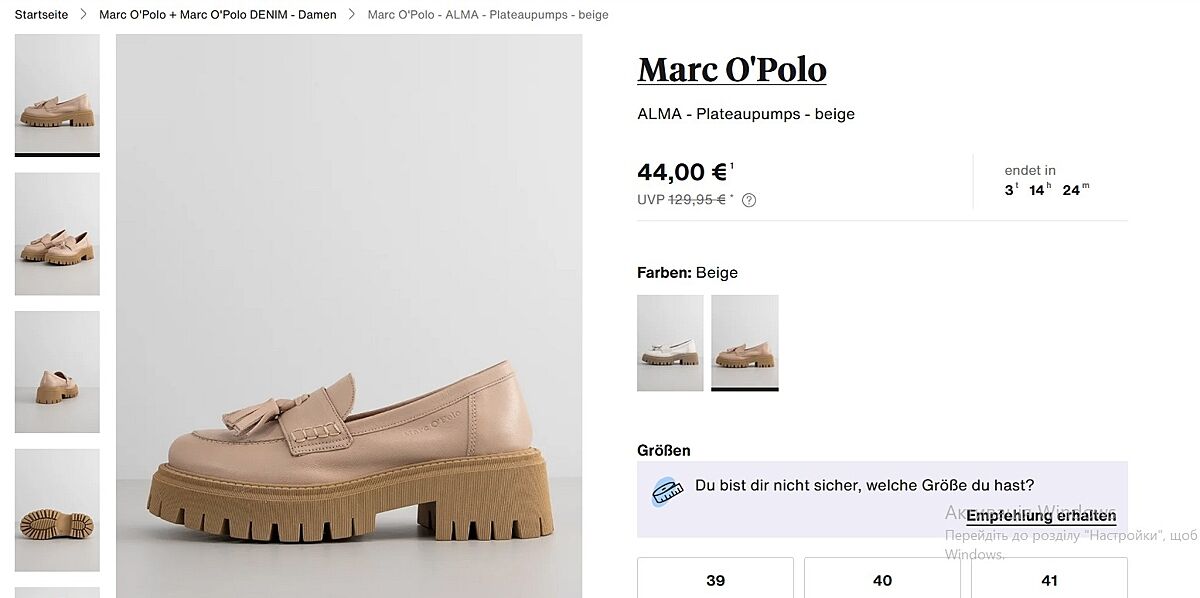Screen dimensions: 1200x598
Task: Show the pair-of-shoes thumbnail
Action: pos(57,234)
